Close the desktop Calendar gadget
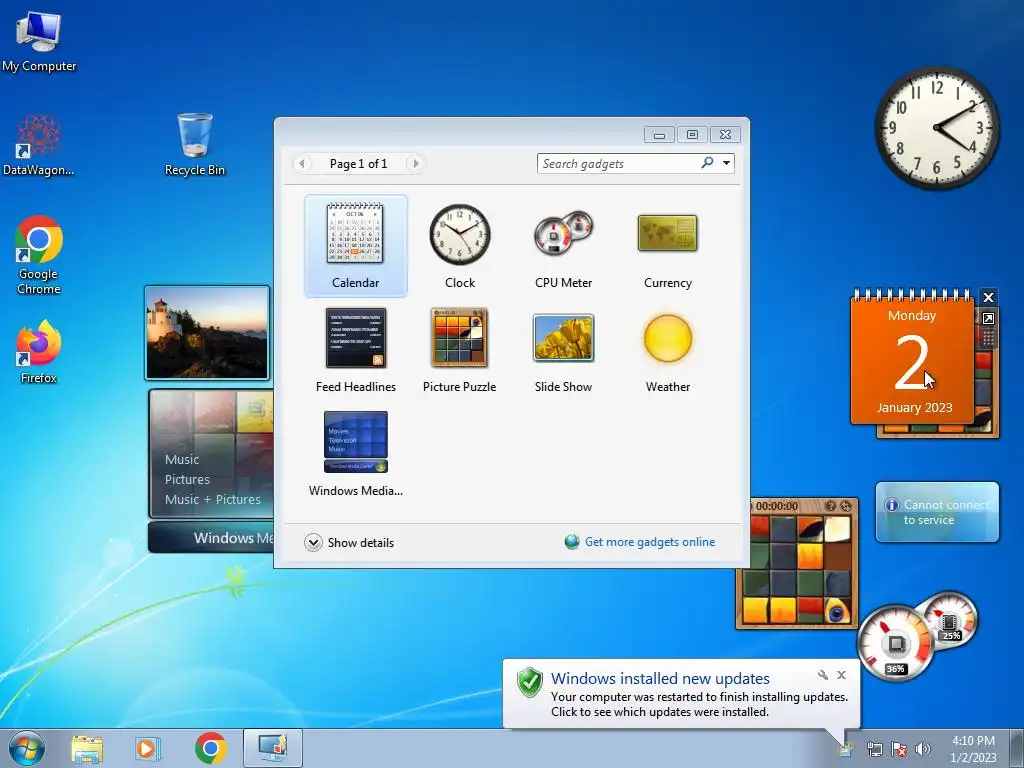 point(988,298)
